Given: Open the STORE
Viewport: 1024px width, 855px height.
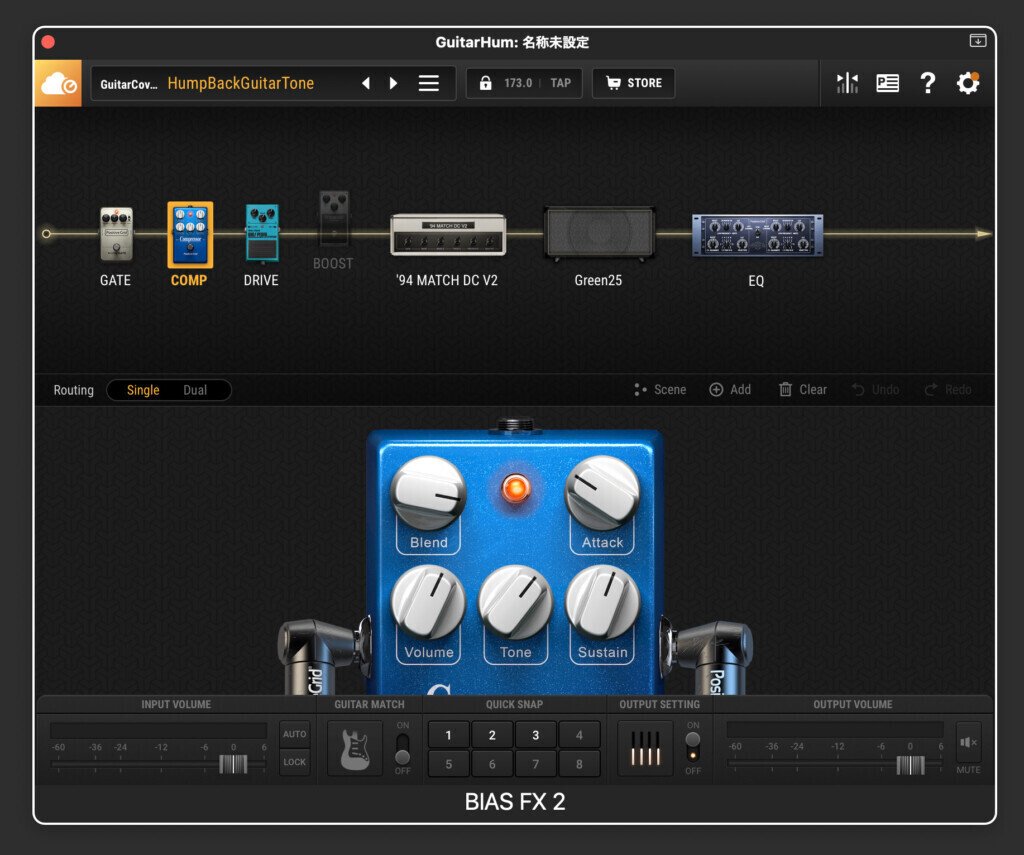Looking at the screenshot, I should (x=633, y=83).
